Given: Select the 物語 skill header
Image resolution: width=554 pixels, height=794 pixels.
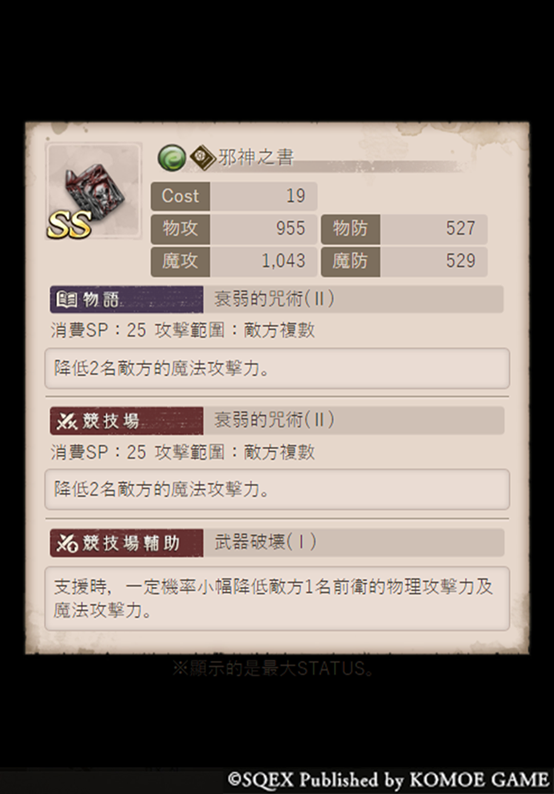Looking at the screenshot, I should pyautogui.click(x=127, y=299).
